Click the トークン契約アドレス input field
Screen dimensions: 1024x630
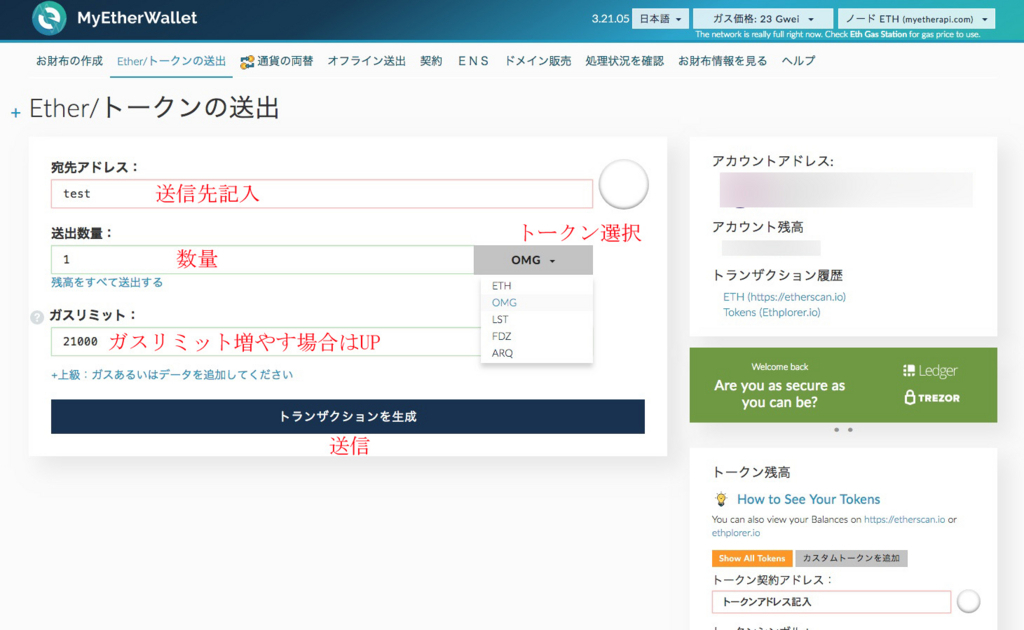831,602
